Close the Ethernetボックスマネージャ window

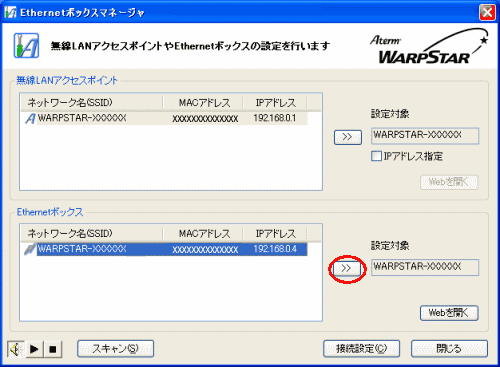pyautogui.click(x=487, y=13)
